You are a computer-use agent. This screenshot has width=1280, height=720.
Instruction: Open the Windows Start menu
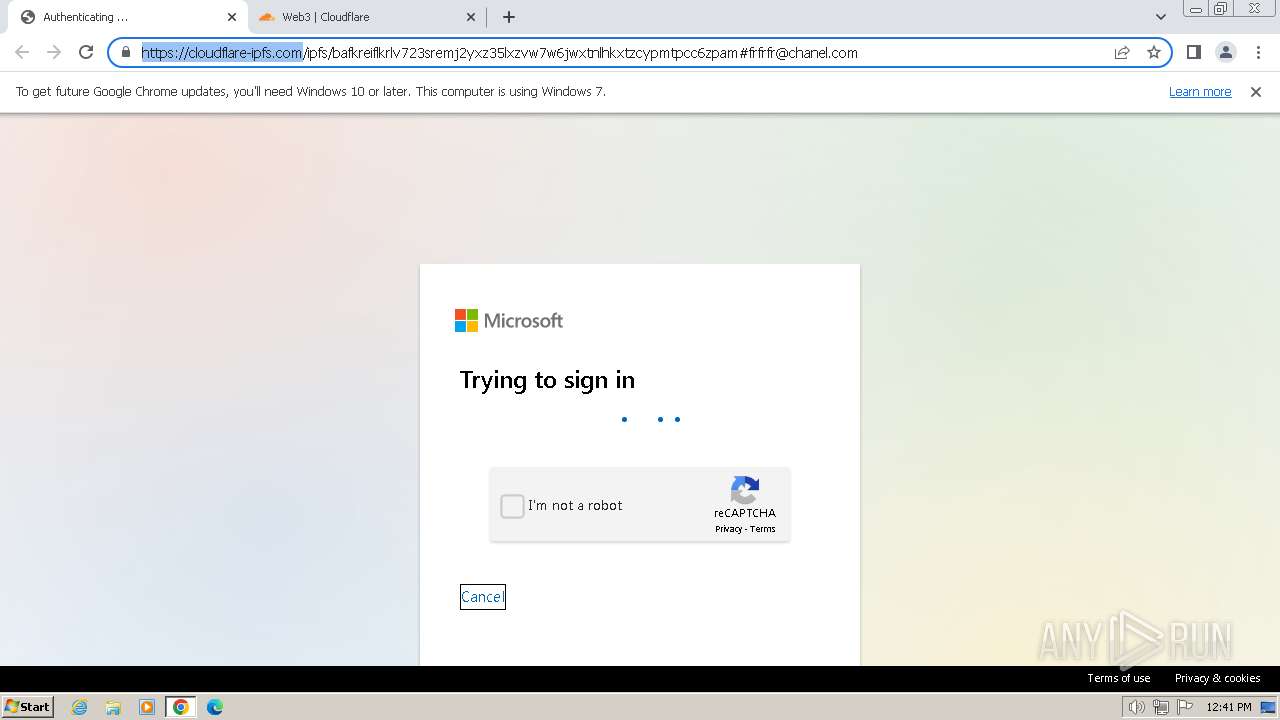pyautogui.click(x=28, y=707)
